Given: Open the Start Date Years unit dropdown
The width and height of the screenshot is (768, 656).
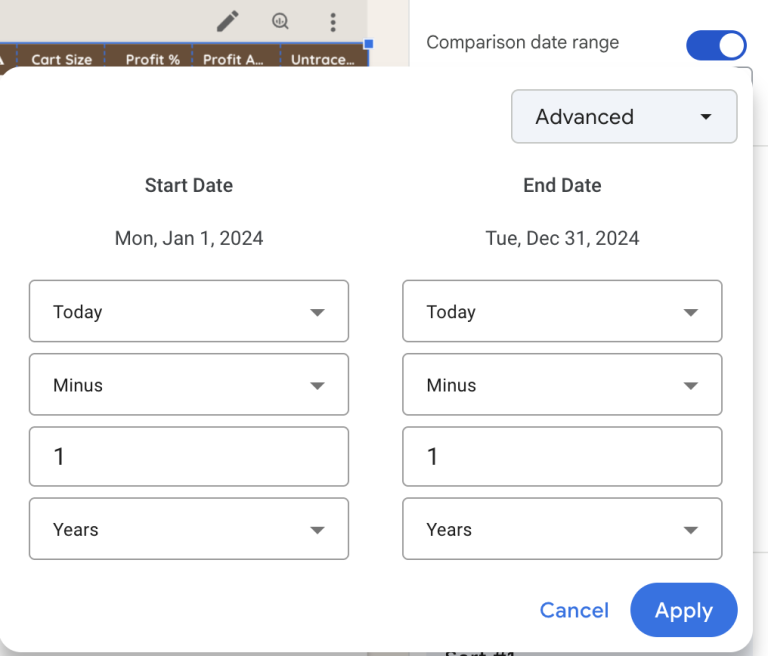Looking at the screenshot, I should click(189, 529).
